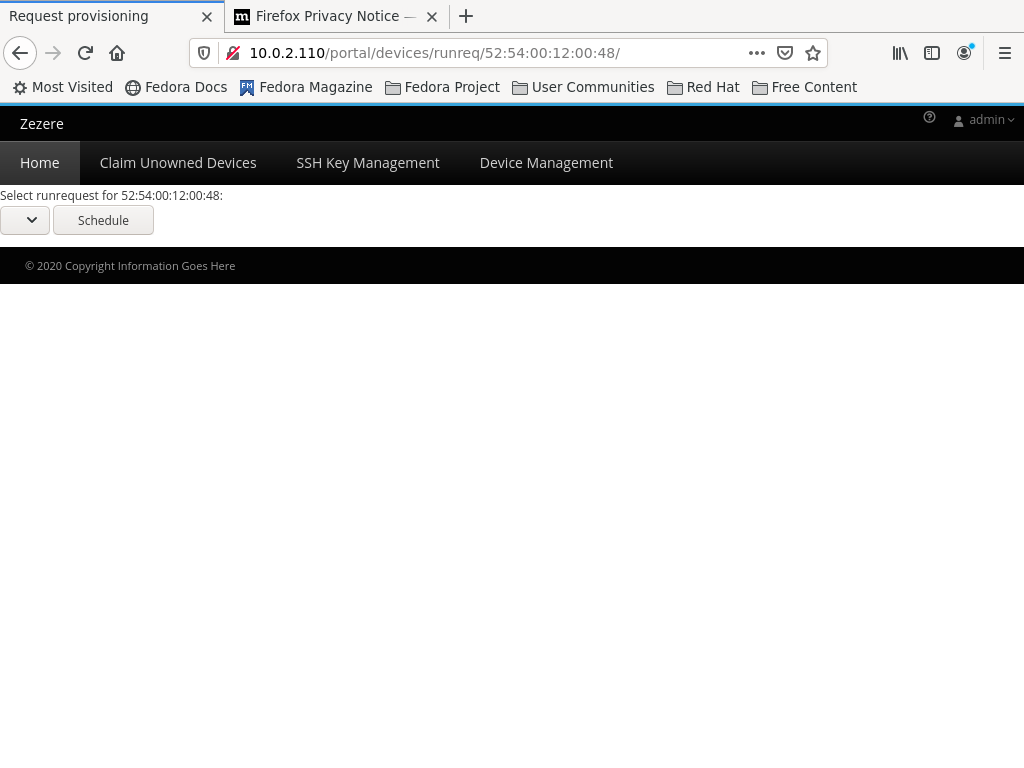Expand the Free Content bookmark folder
1024x768 pixels.
click(x=805, y=88)
